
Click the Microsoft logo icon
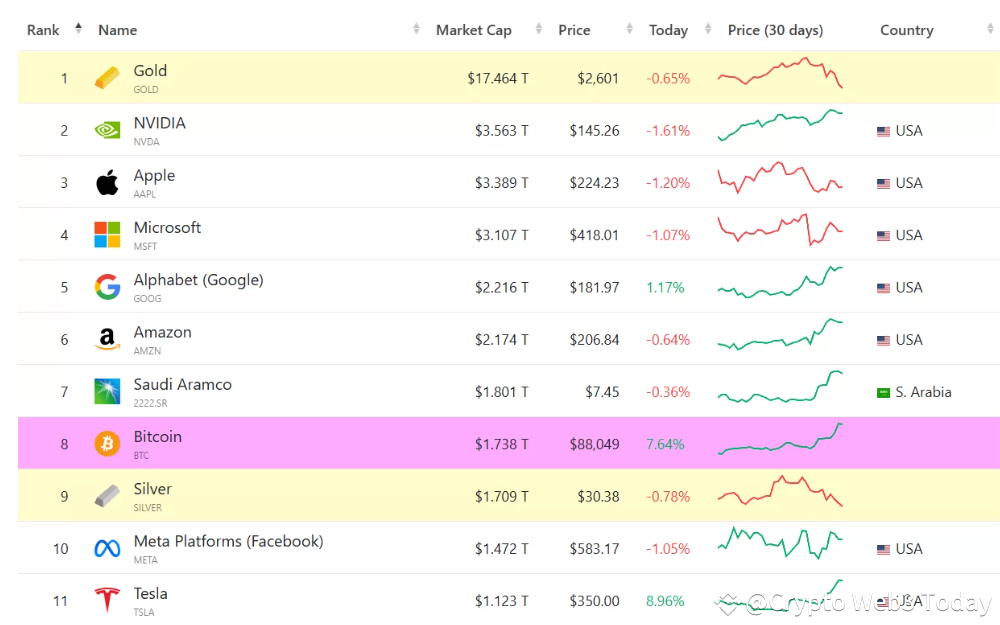point(107,234)
